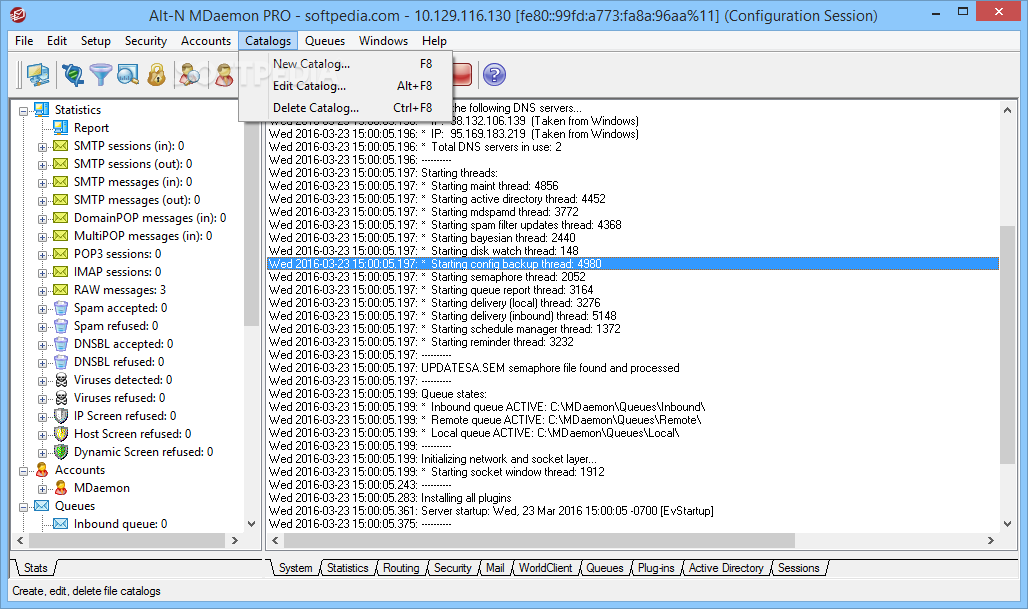Select 'DomainPOP messages (in): 0' tree row
Viewport: 1028px width, 609px height.
(149, 218)
